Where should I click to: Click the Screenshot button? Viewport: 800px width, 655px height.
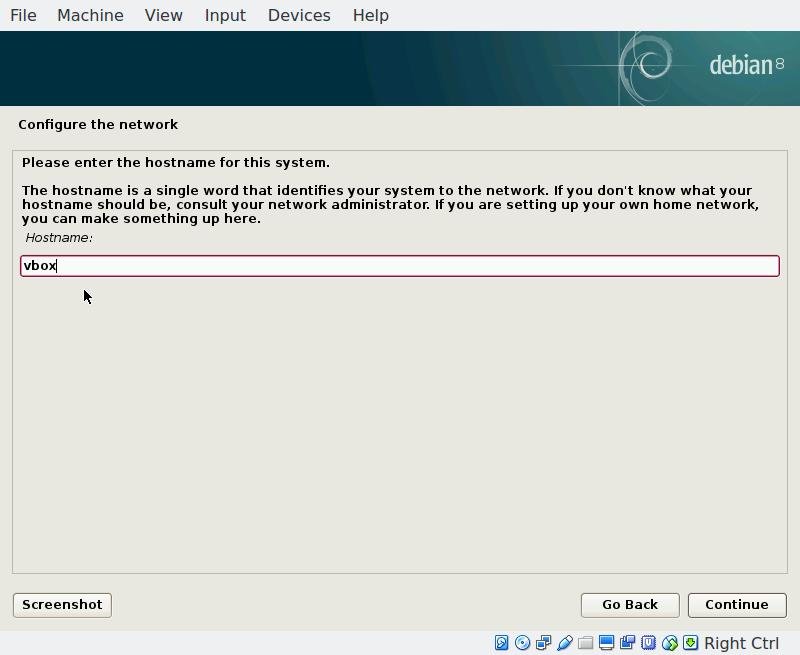62,605
